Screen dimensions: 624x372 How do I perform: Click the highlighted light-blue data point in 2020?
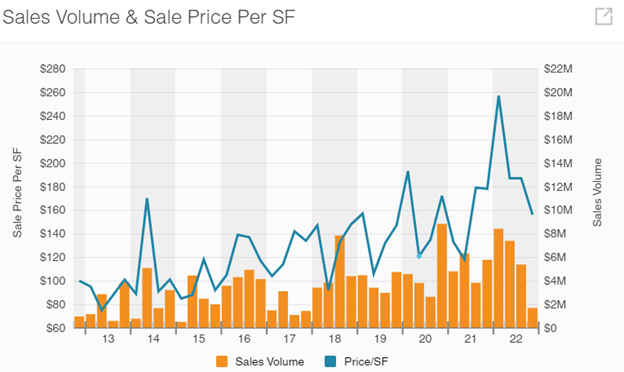click(419, 256)
